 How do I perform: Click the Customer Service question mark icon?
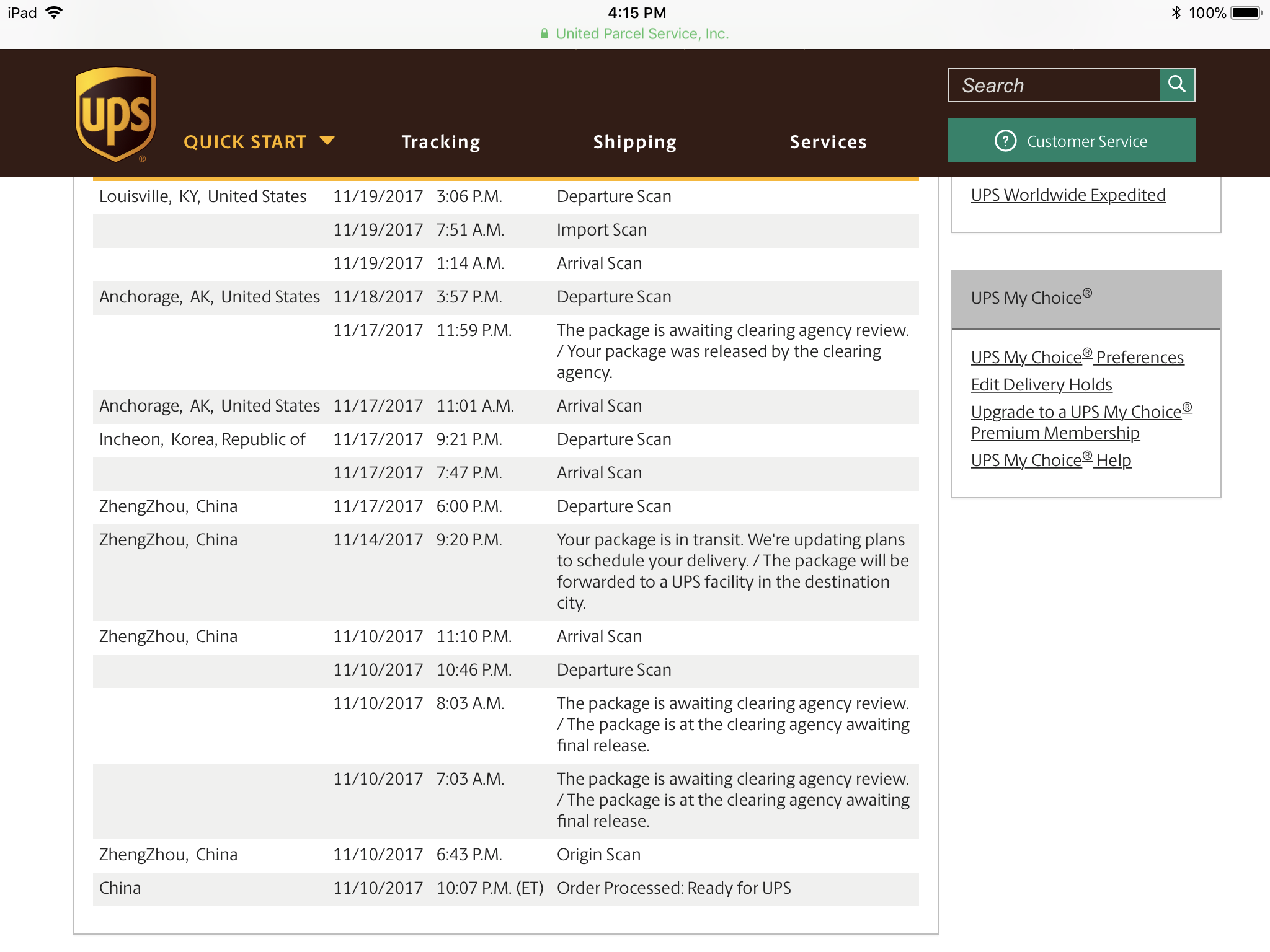1005,141
